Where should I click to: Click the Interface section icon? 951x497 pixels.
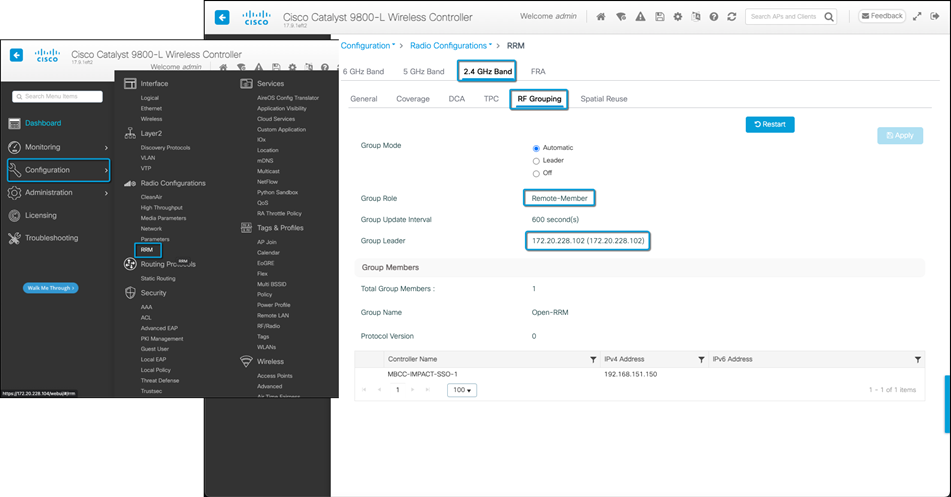[x=130, y=84]
